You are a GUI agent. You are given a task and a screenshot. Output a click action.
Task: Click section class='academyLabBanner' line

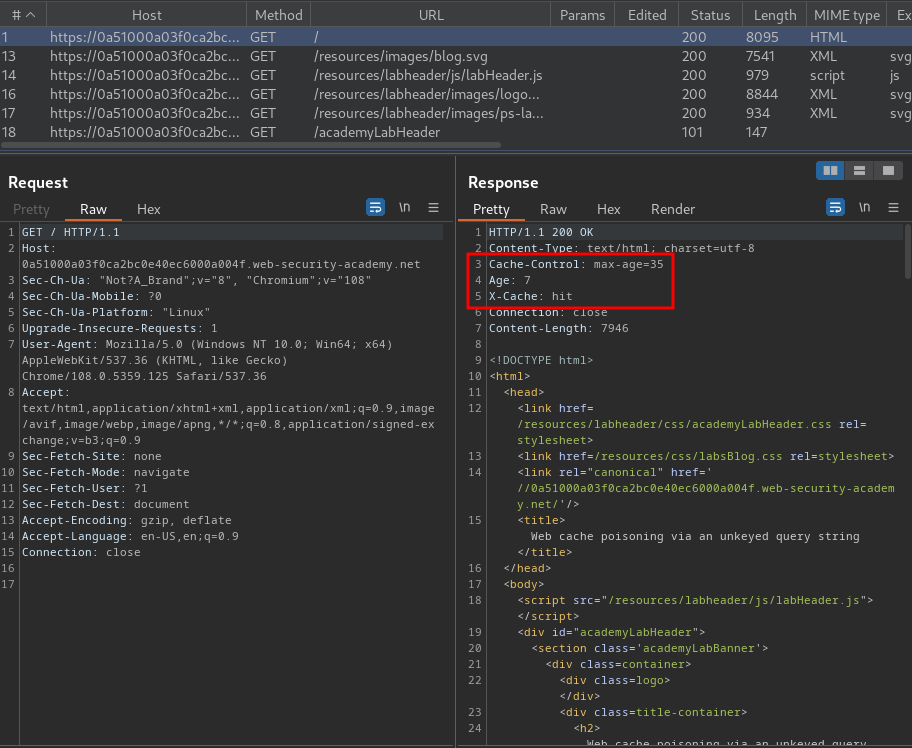(650, 648)
